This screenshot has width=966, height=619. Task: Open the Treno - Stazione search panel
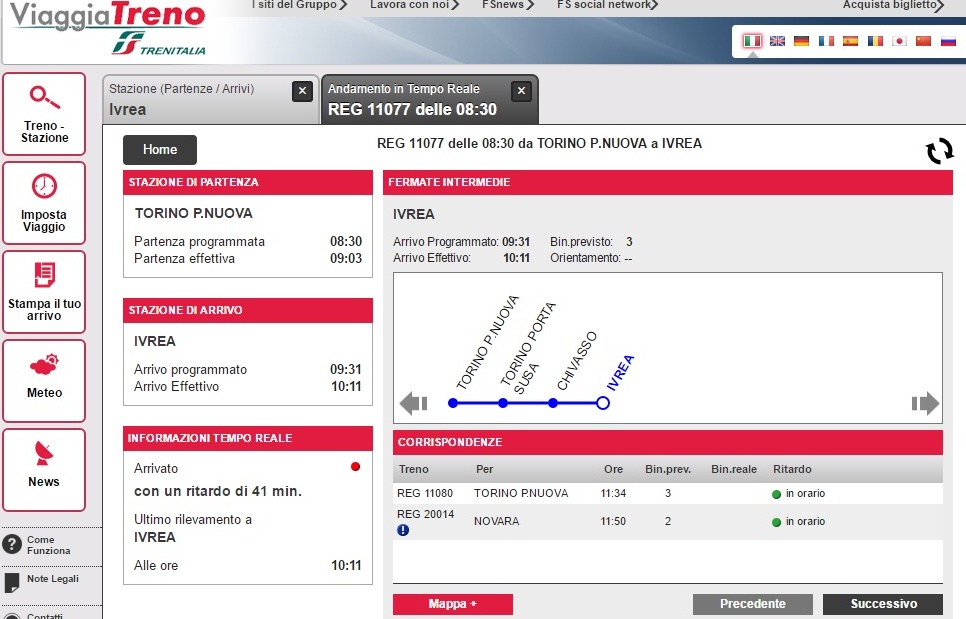44,114
